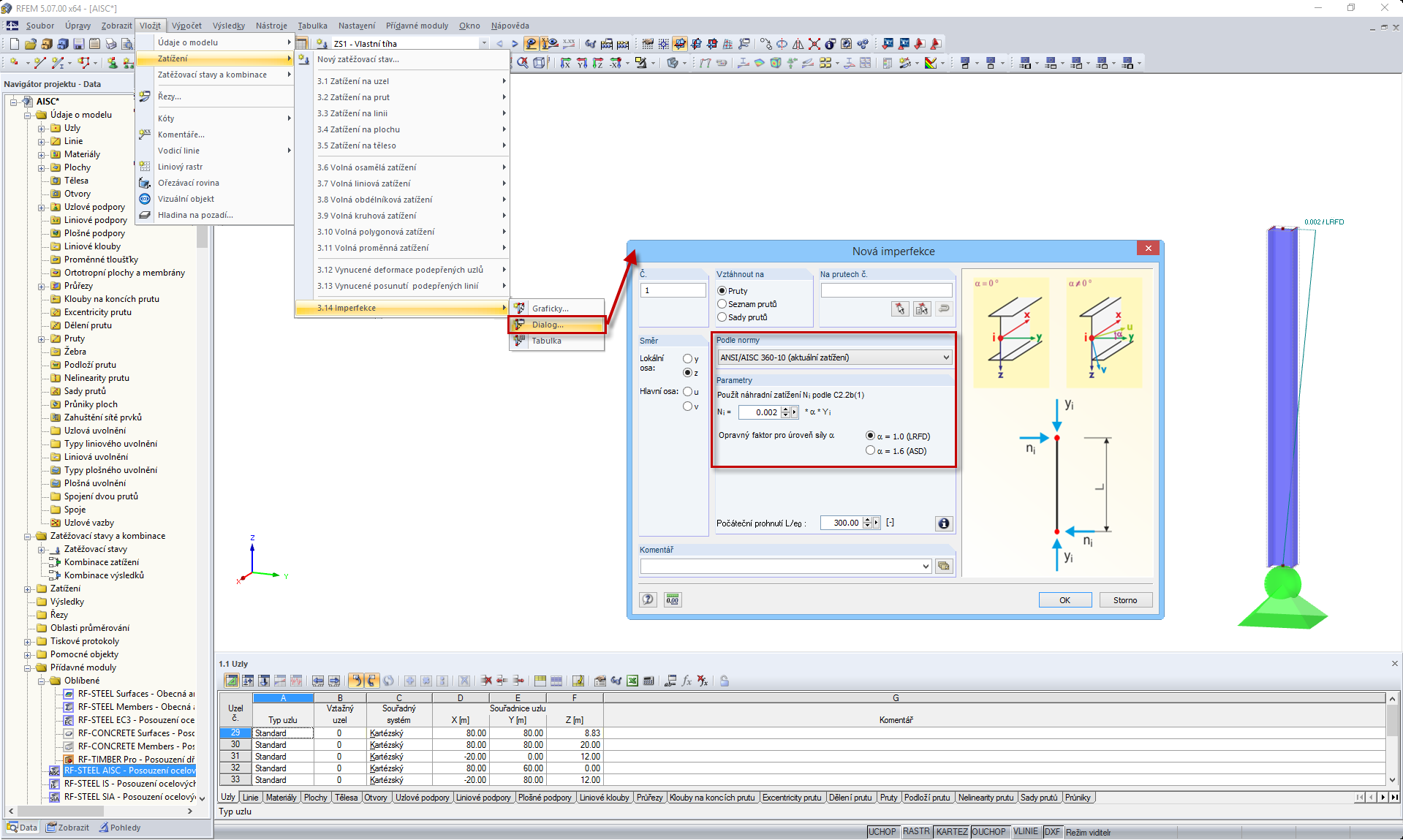The height and width of the screenshot is (840, 1403).
Task: Choose local axis y radio button
Action: pos(687,359)
